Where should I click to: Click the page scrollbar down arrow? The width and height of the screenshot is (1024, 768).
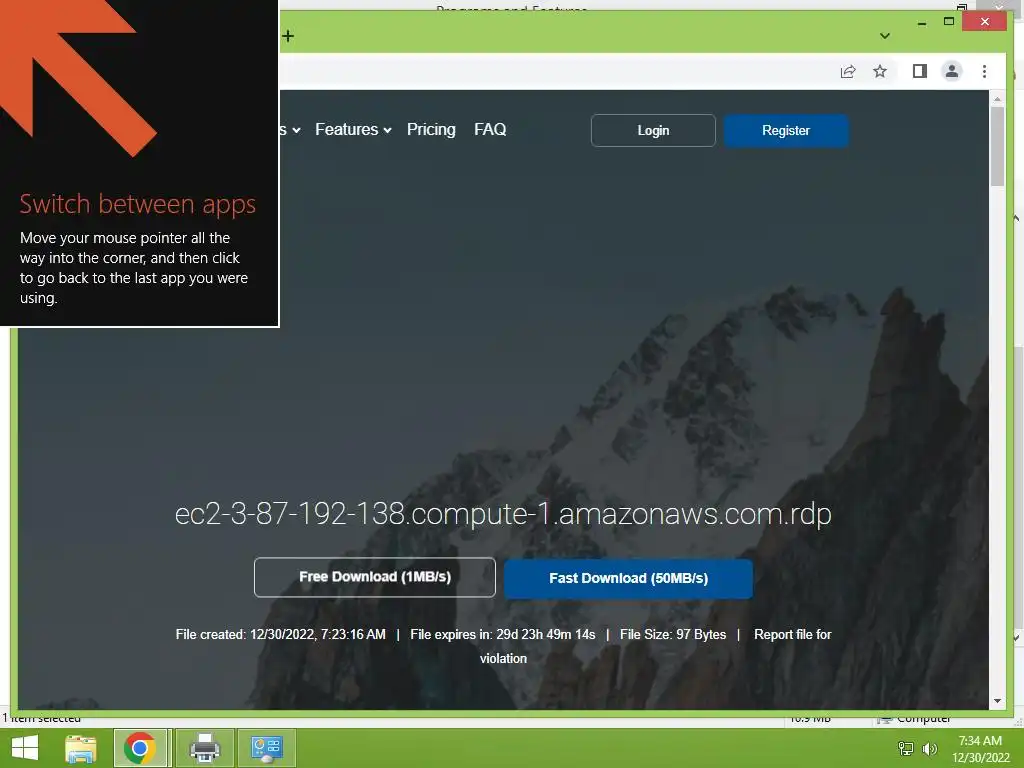pyautogui.click(x=997, y=701)
